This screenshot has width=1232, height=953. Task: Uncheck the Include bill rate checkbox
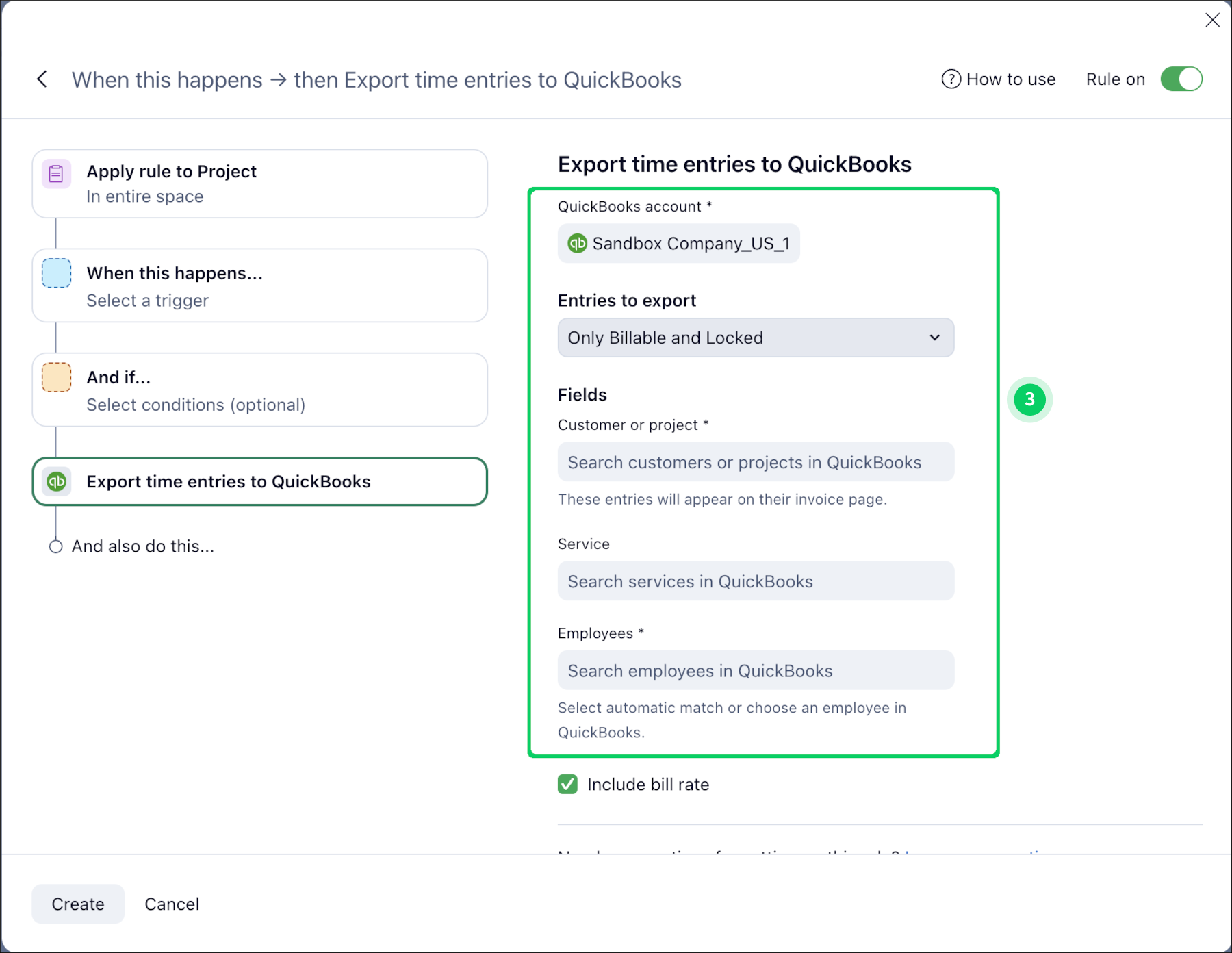coord(567,784)
